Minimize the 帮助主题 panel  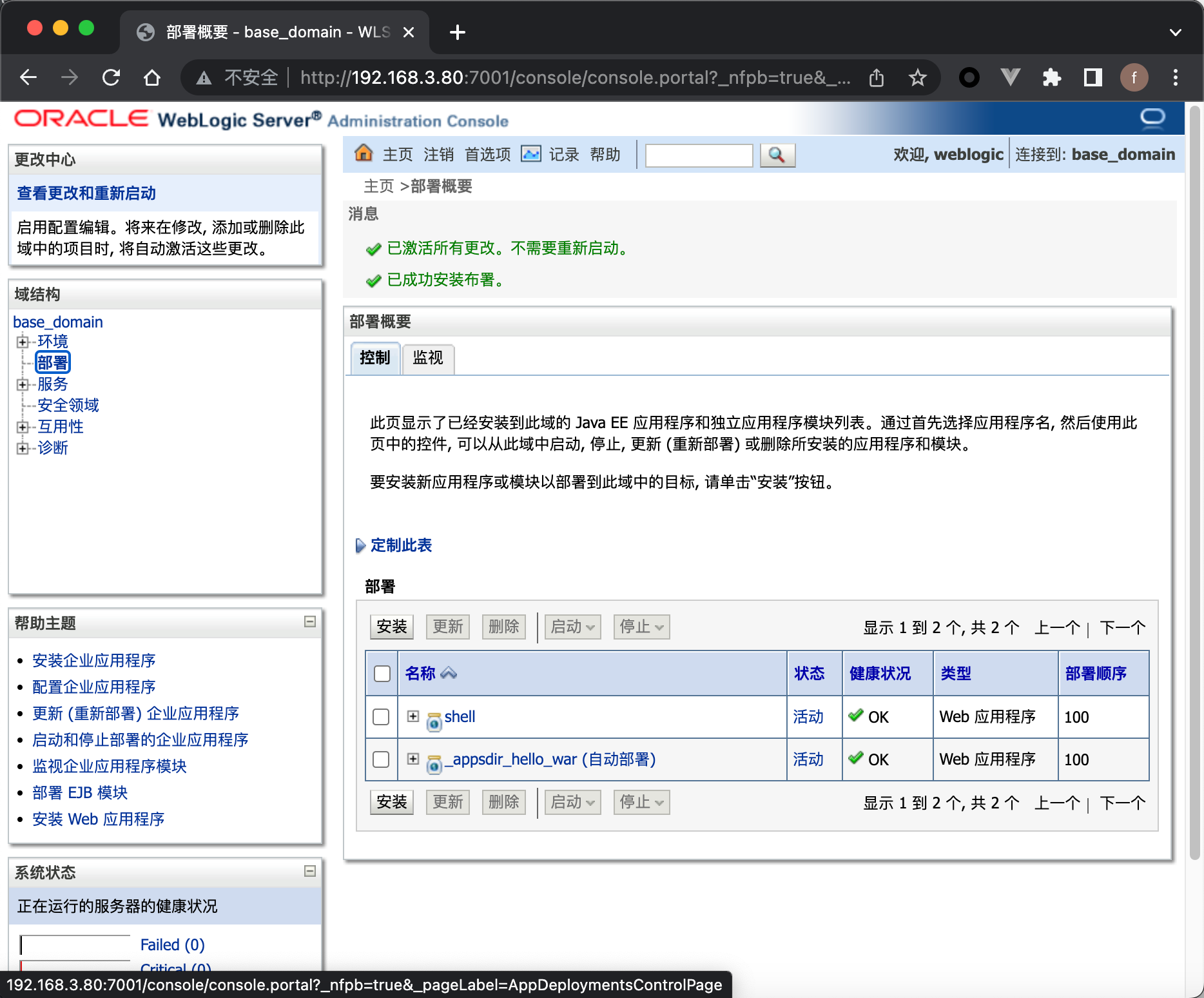(310, 621)
